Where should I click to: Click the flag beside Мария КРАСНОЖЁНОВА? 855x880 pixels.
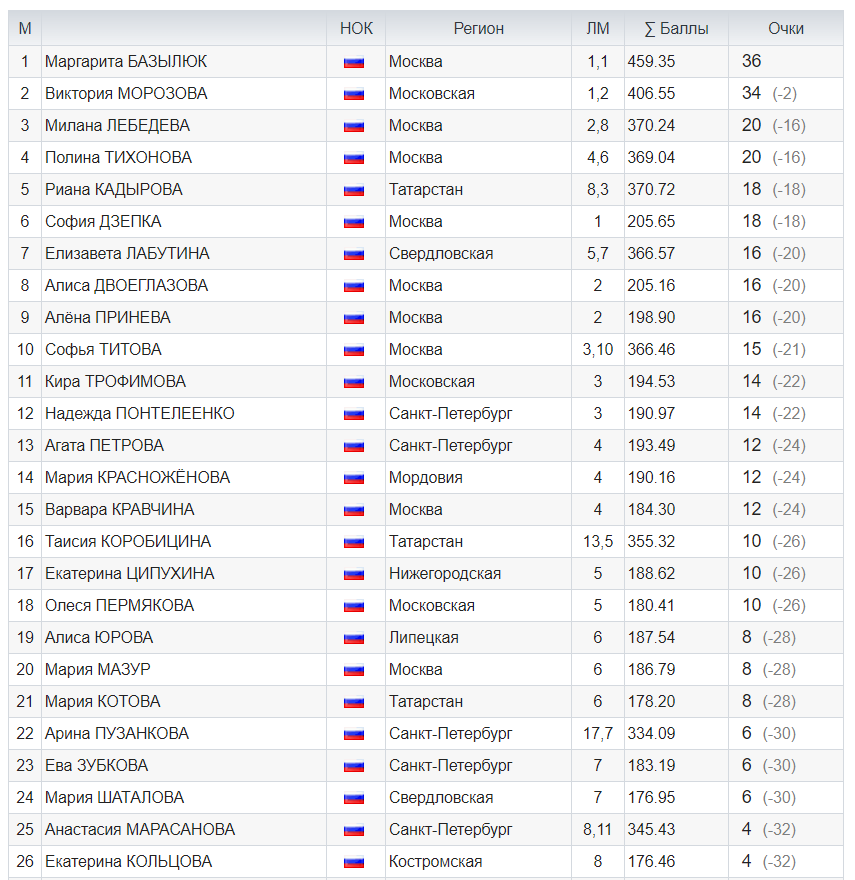tap(353, 478)
